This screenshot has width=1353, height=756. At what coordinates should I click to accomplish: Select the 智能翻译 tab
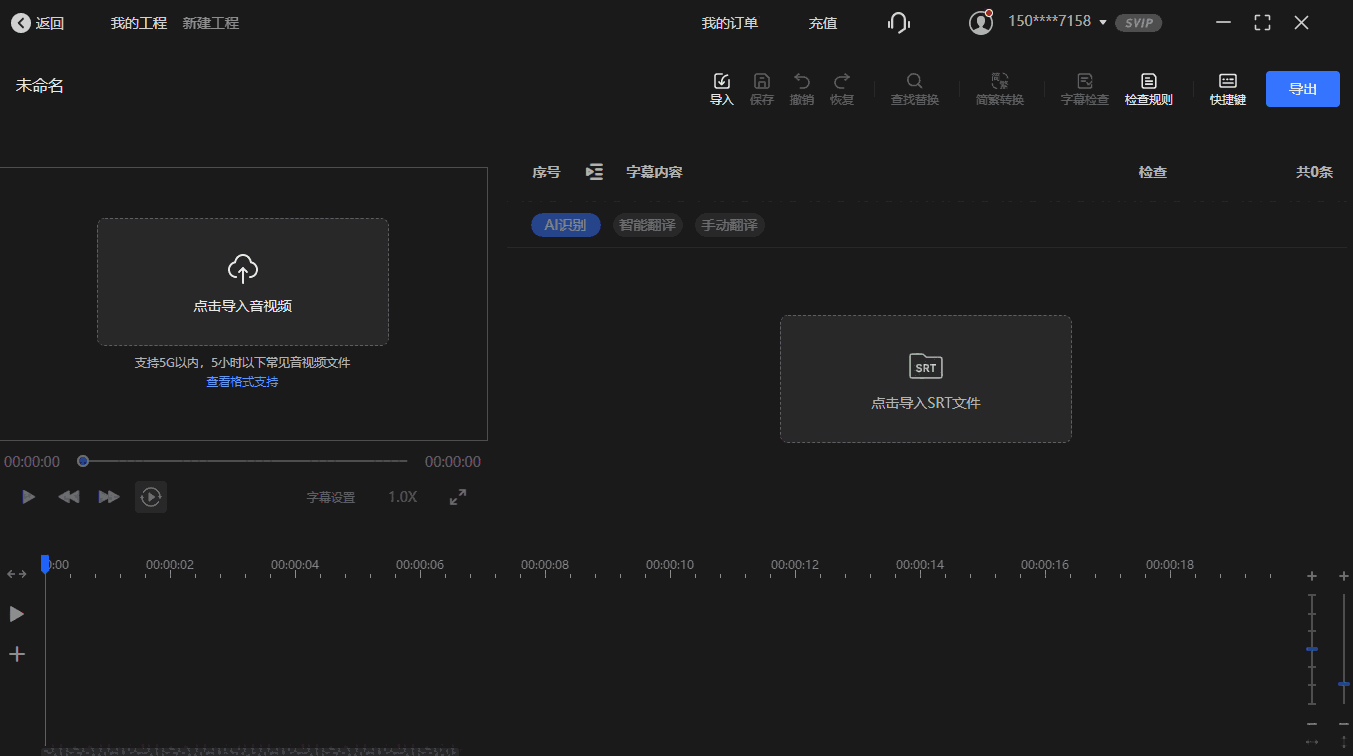coord(647,225)
